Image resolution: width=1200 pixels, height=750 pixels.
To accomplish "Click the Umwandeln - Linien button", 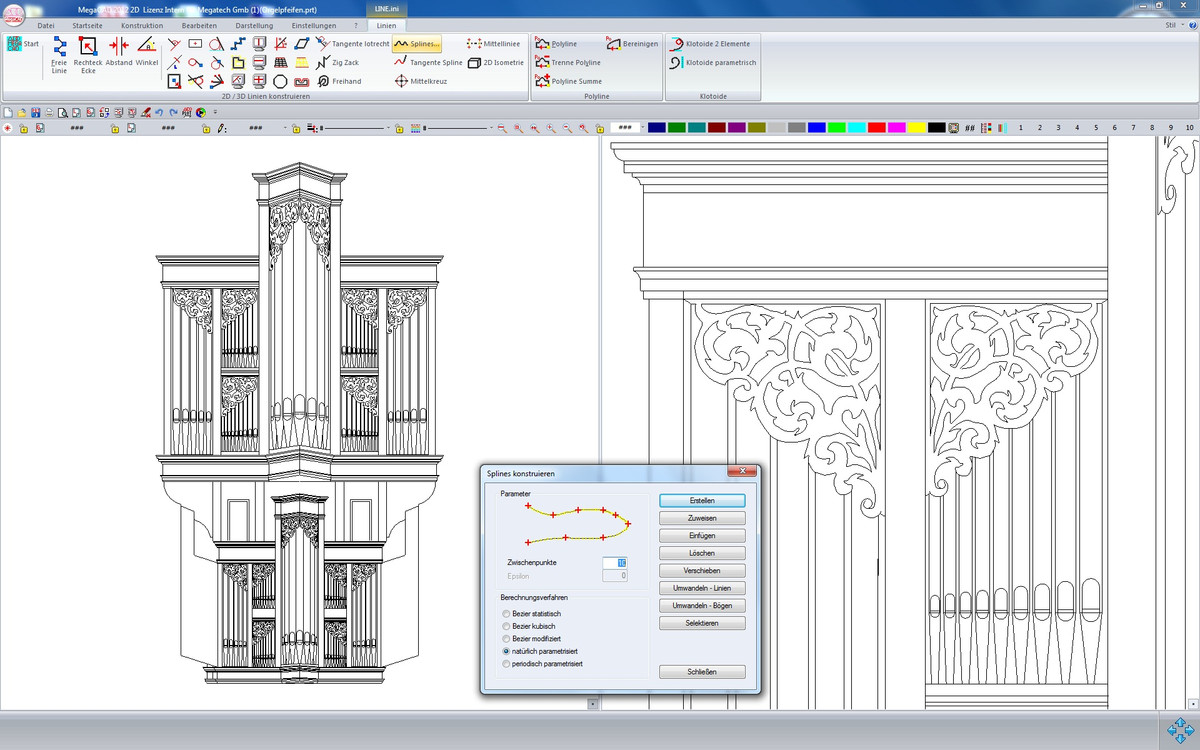I will click(702, 588).
